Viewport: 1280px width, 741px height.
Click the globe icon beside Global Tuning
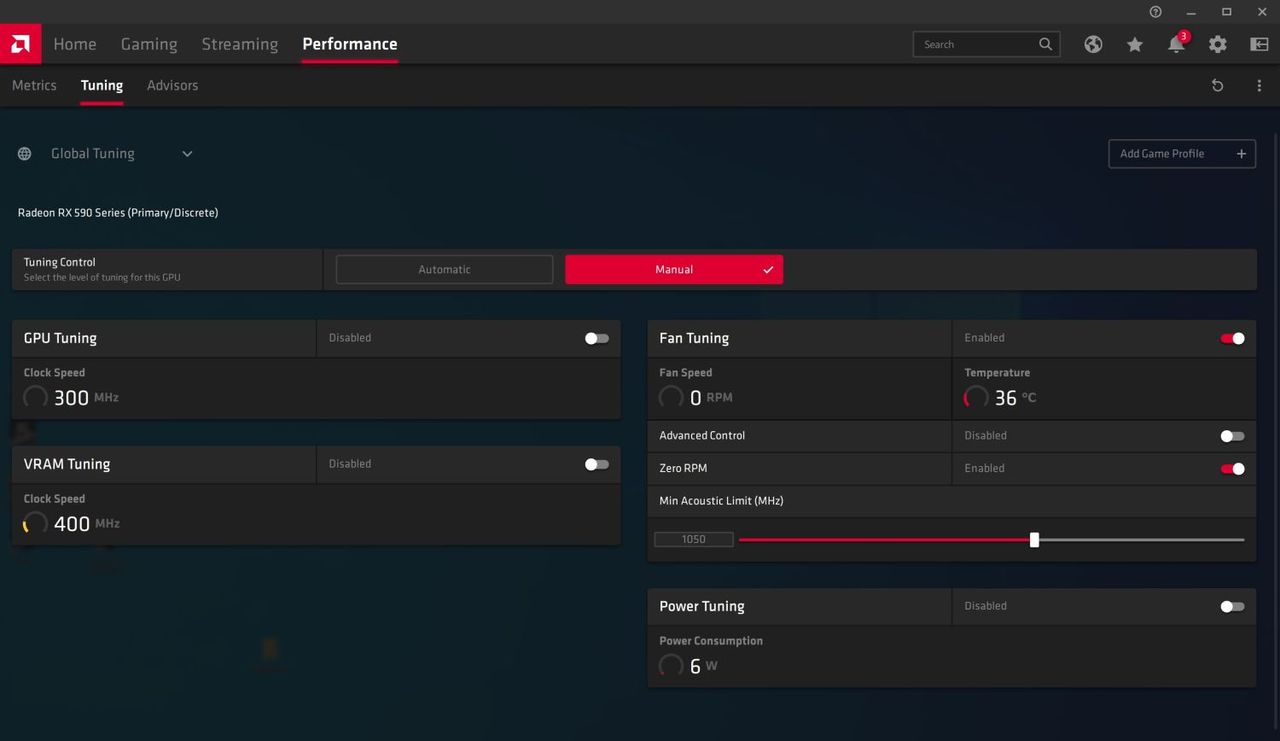(25, 153)
